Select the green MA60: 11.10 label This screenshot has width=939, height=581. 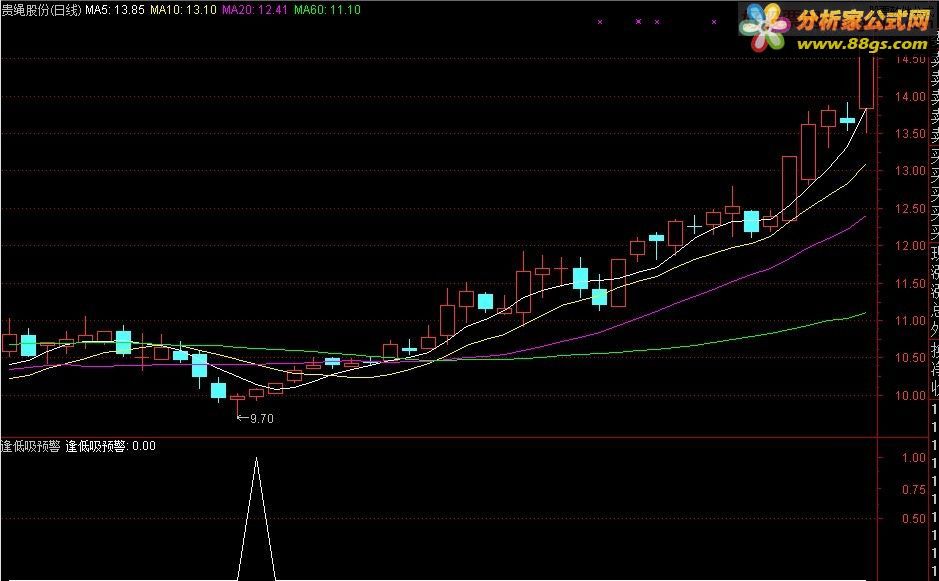pos(328,10)
